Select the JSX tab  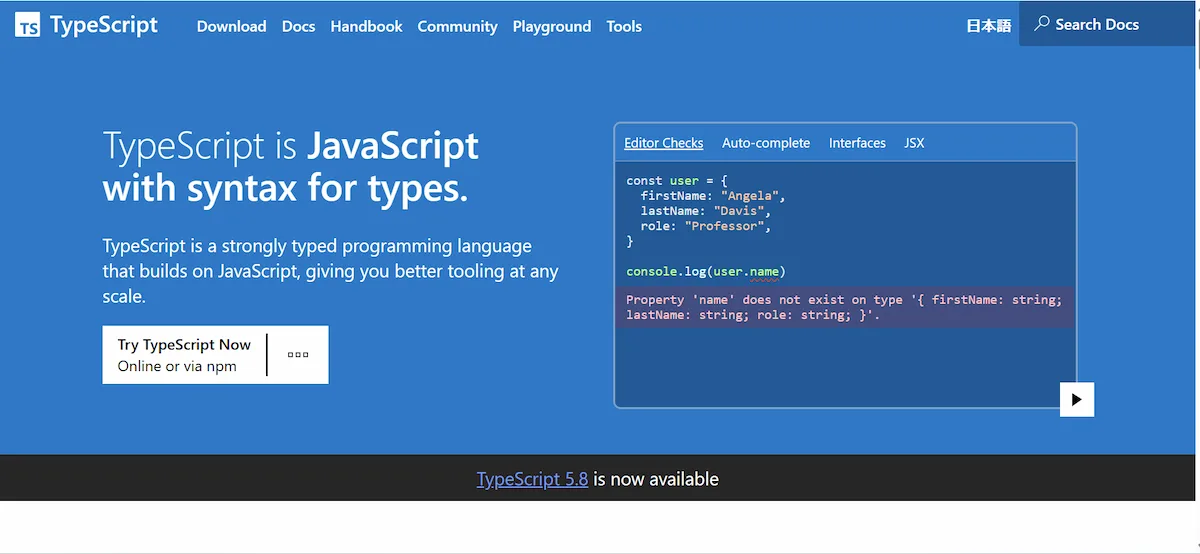pyautogui.click(x=914, y=143)
